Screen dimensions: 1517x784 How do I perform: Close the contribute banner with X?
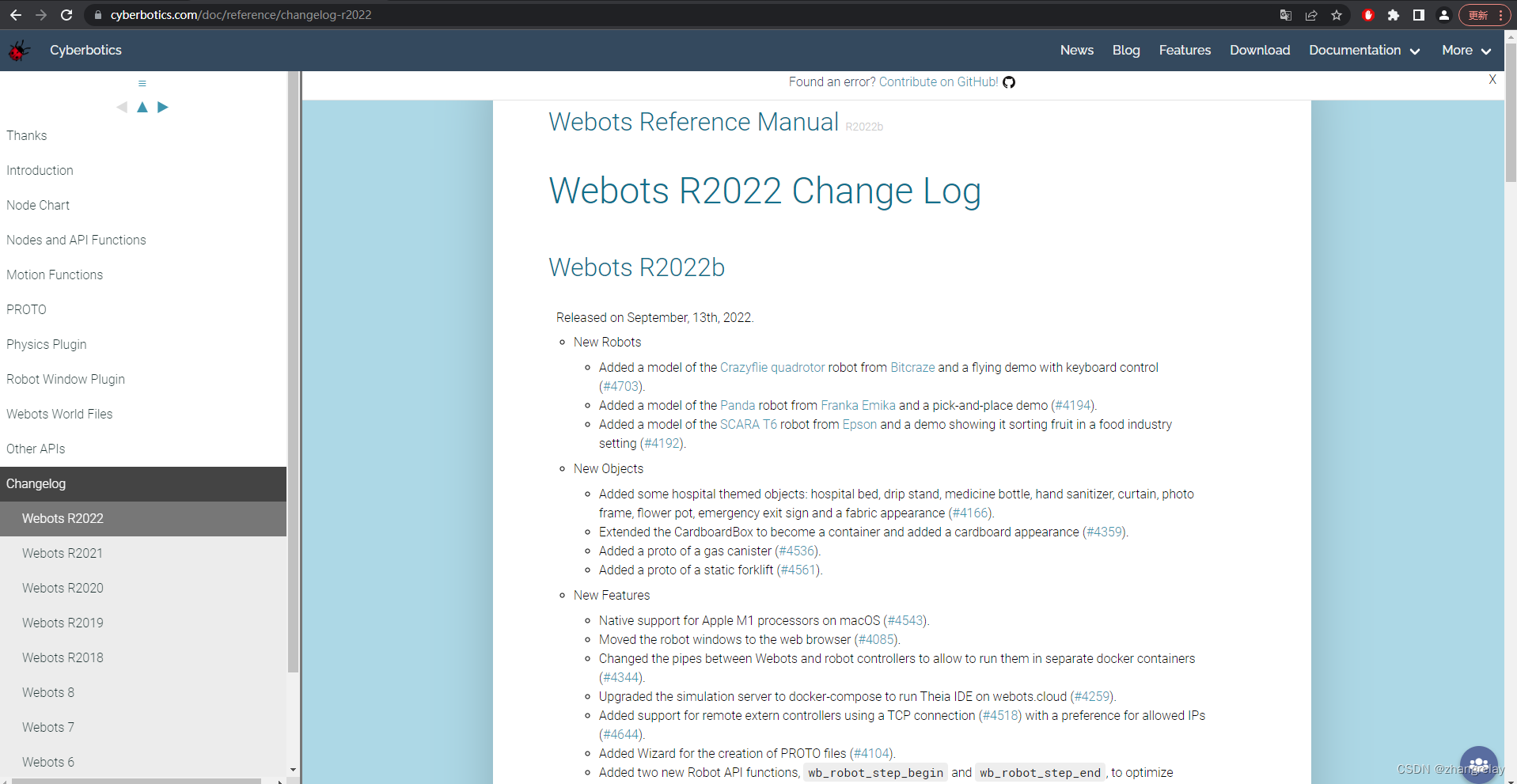[1492, 79]
